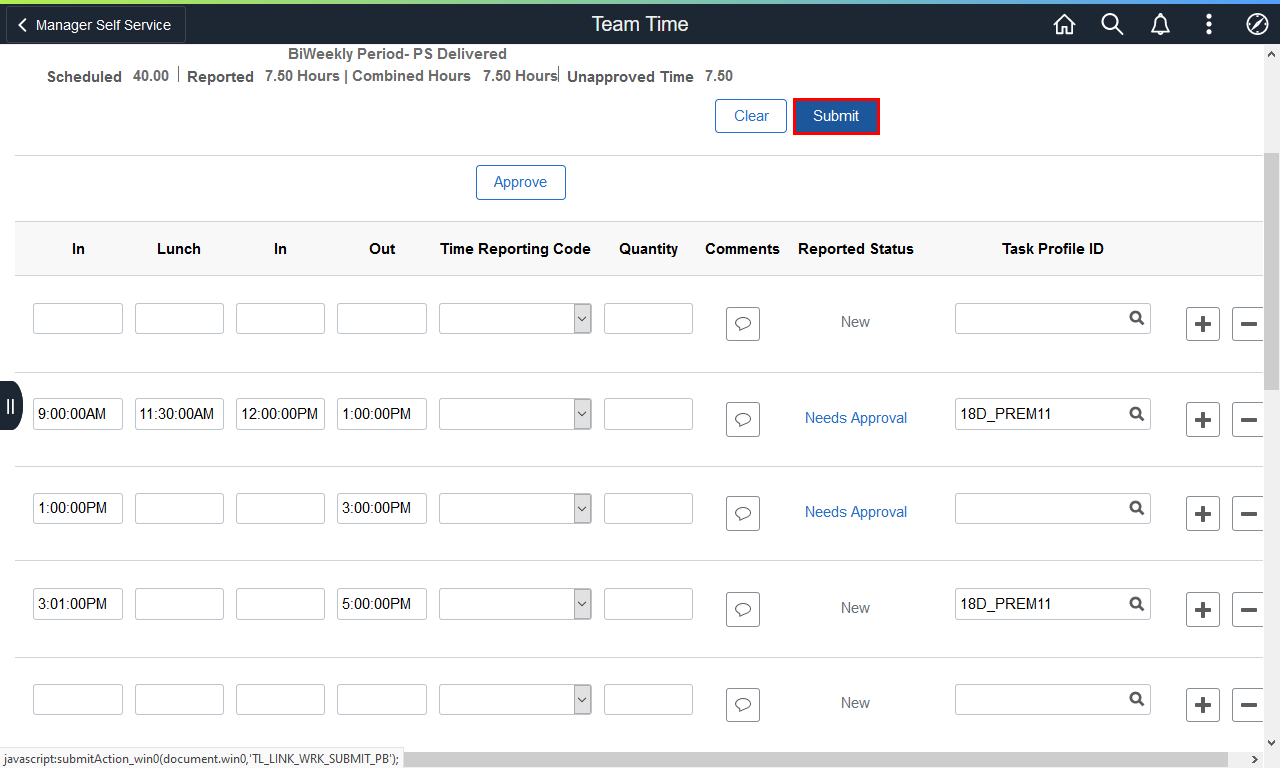Image resolution: width=1280 pixels, height=768 pixels.
Task: Open the Actions three-dot menu
Action: (x=1209, y=25)
